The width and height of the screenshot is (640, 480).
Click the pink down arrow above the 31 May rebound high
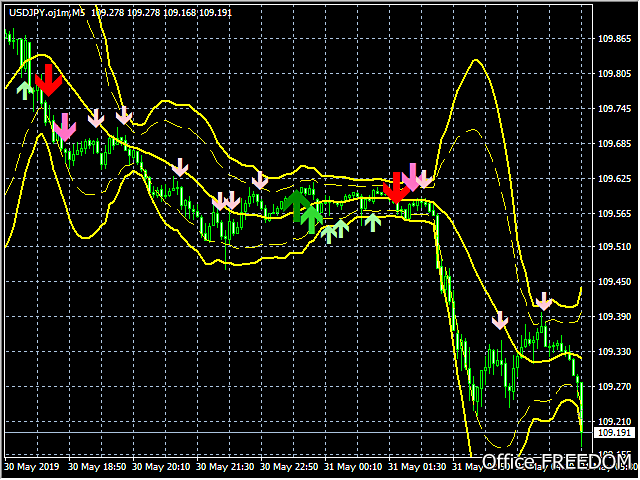tap(544, 301)
